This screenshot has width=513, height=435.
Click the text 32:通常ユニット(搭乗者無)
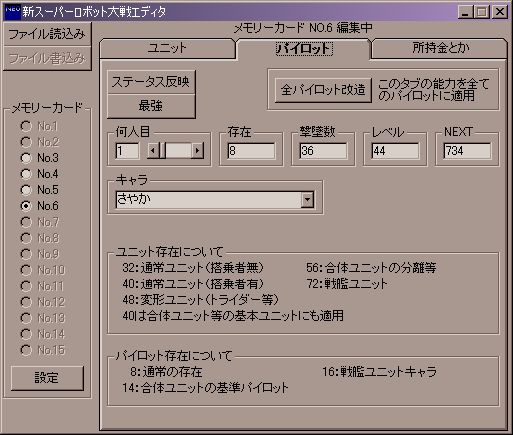[x=193, y=268]
